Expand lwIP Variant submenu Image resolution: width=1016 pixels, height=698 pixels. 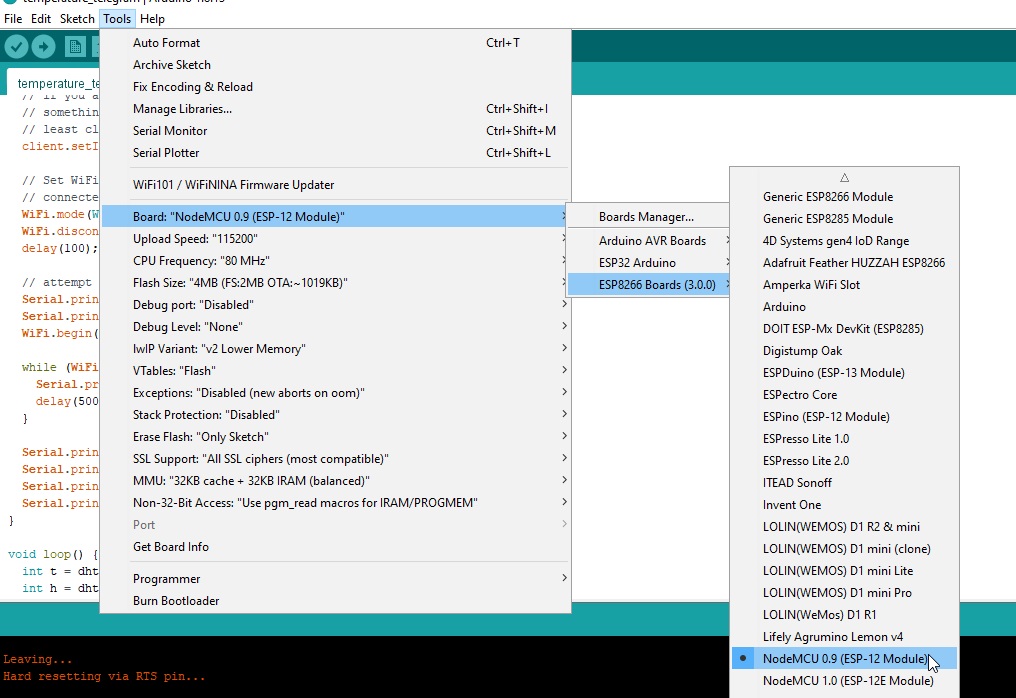tap(336, 349)
